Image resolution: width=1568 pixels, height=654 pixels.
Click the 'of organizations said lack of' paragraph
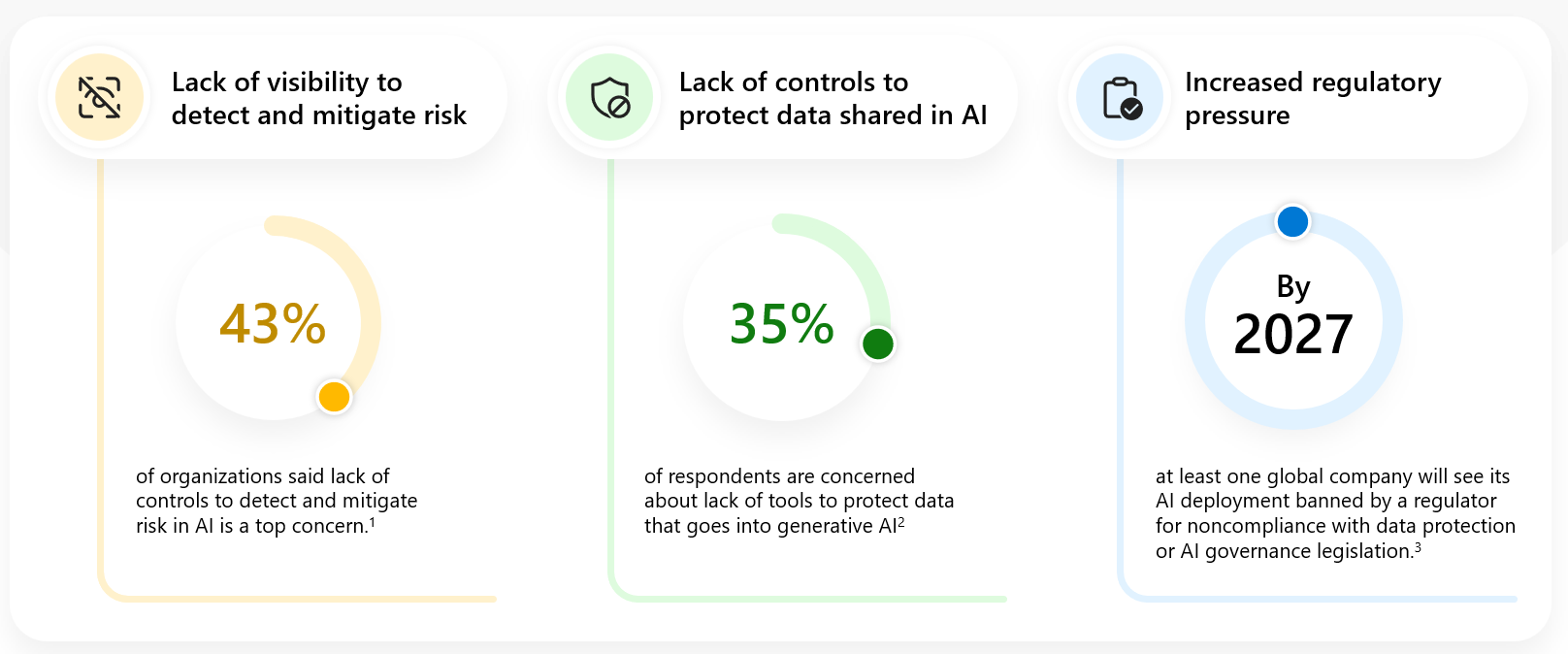tap(277, 501)
